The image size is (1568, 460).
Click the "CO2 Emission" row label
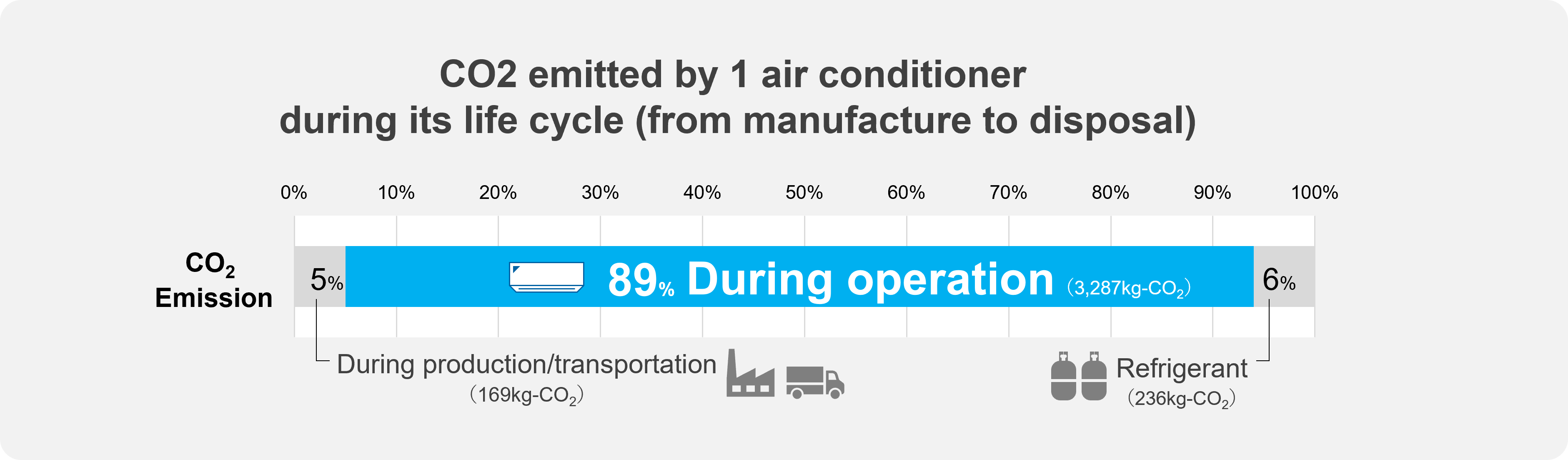point(213,281)
